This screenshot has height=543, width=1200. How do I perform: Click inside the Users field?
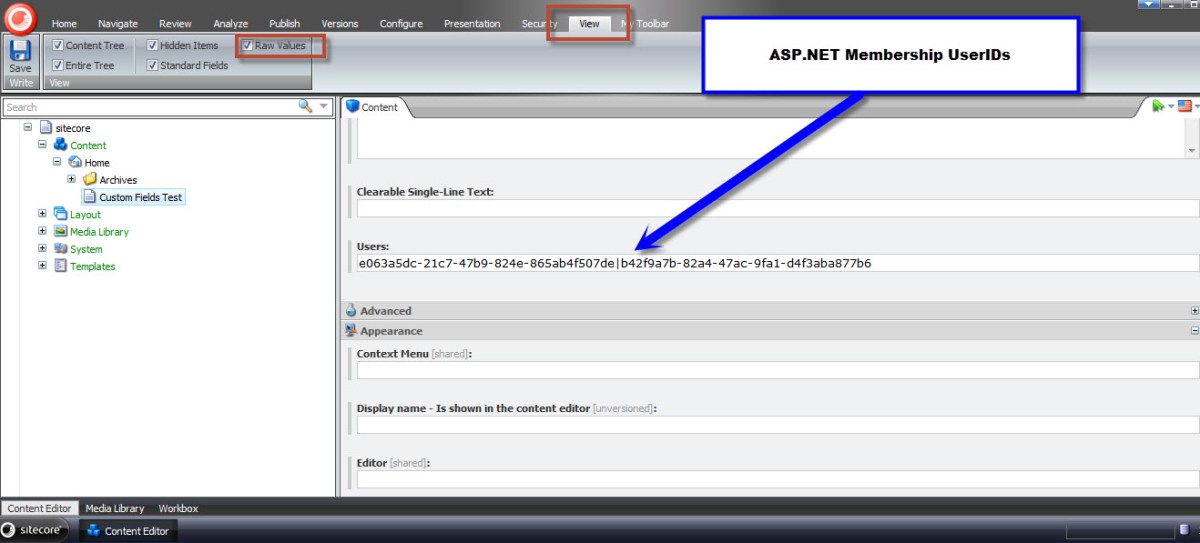coord(776,264)
